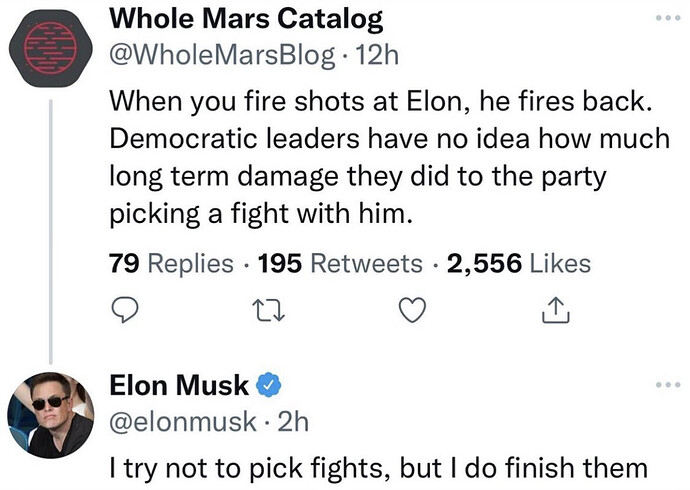
Task: Like the tweet with the heart icon
Action: [x=412, y=310]
